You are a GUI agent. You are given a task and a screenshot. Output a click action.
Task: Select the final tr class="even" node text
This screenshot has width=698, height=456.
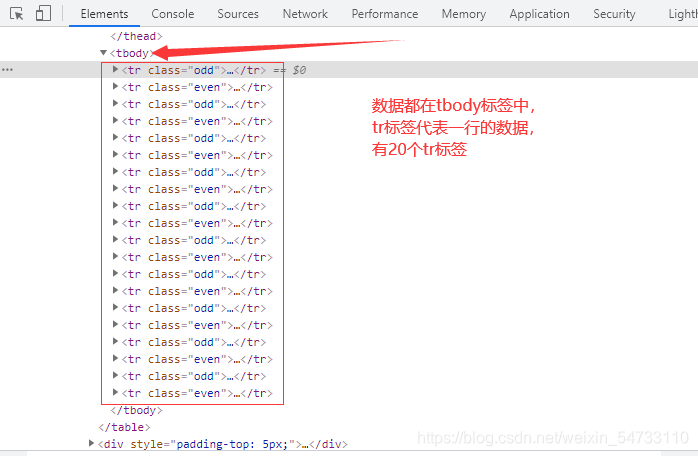pos(197,393)
